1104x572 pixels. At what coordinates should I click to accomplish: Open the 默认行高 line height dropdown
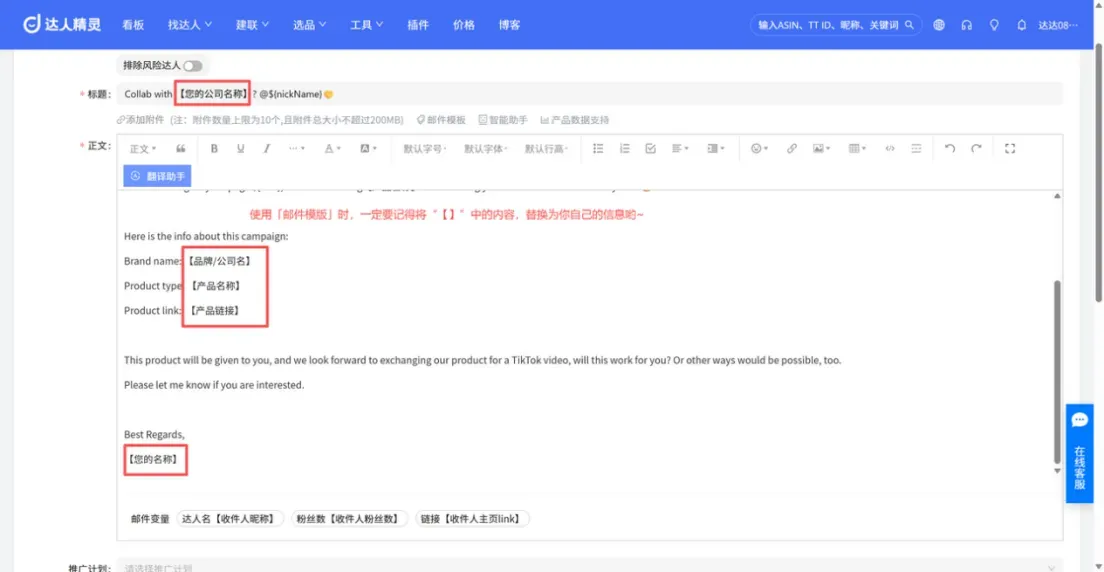click(546, 149)
